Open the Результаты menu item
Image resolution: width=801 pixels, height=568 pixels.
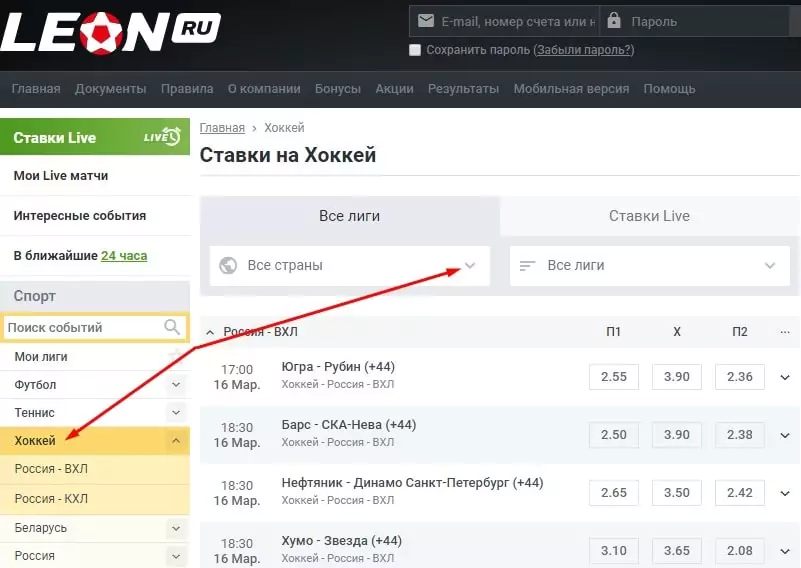(x=463, y=89)
